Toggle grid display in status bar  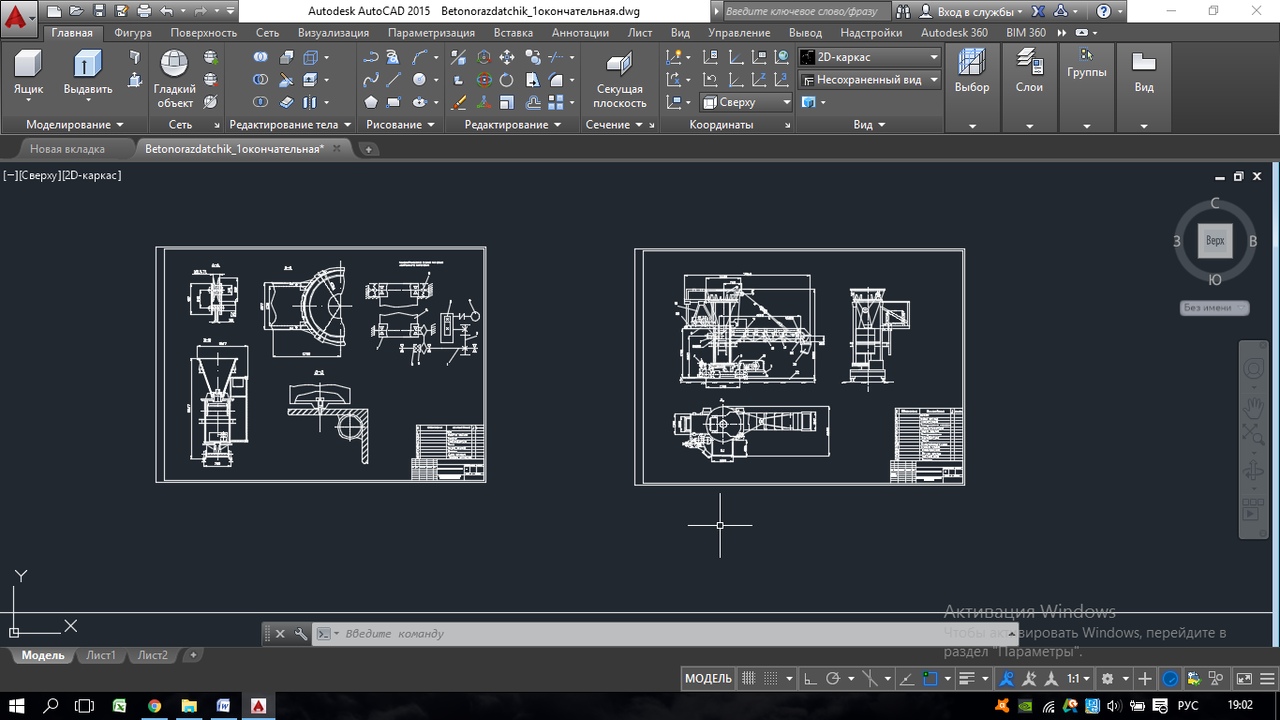(749, 678)
